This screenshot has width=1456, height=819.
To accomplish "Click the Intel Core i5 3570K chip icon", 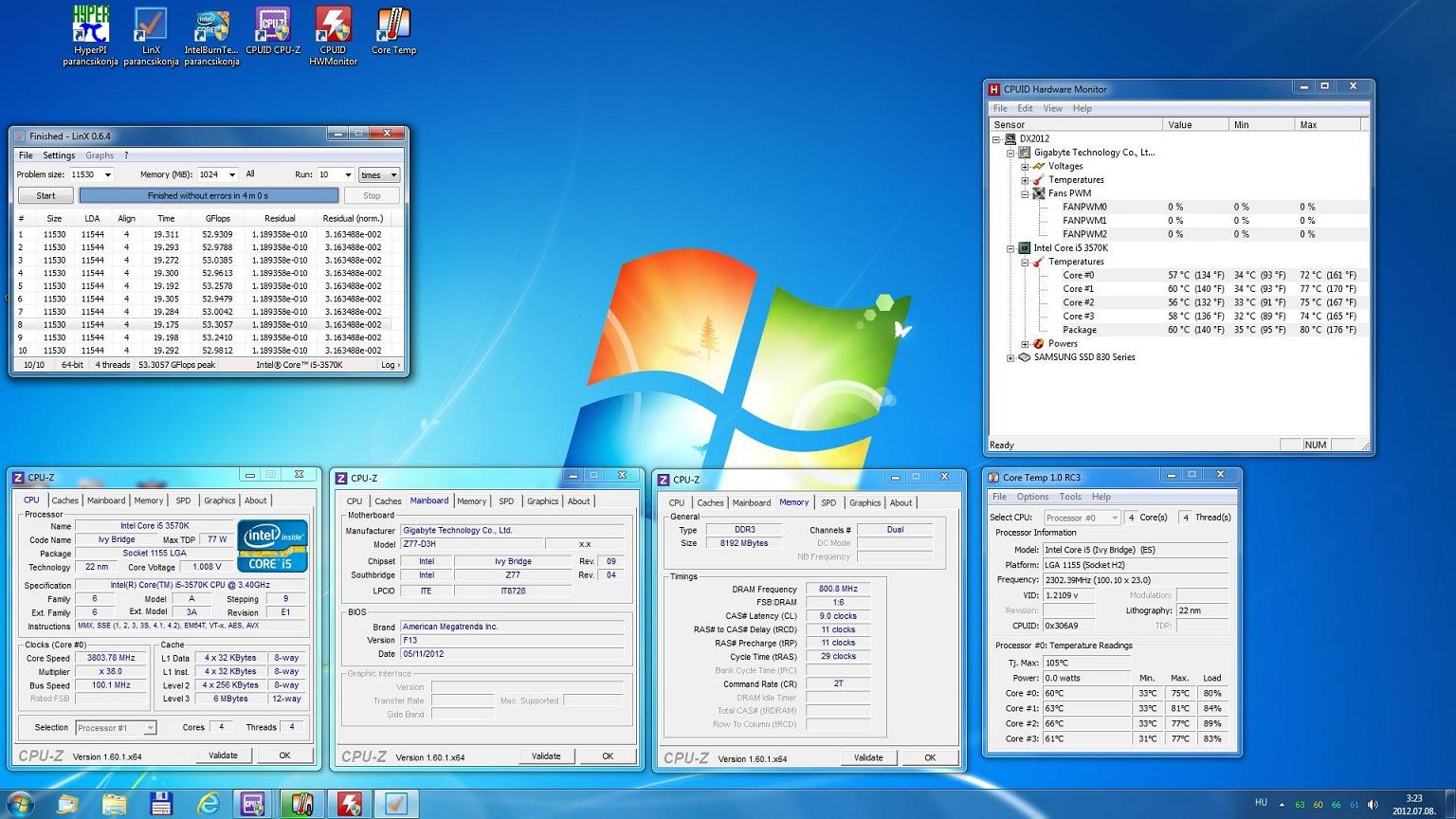I will tap(1024, 247).
